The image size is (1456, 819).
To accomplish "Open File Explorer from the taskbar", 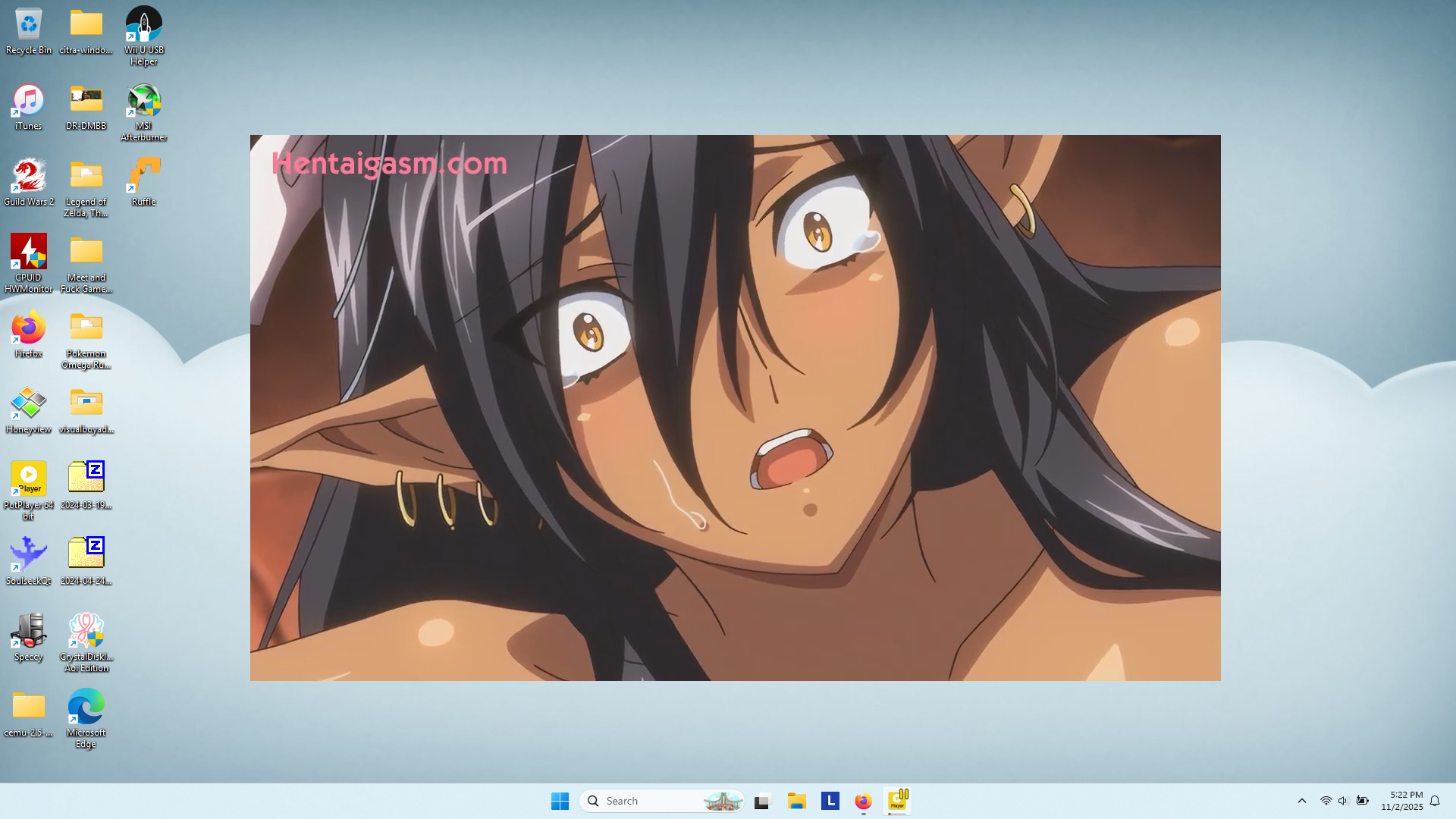I will [x=796, y=801].
